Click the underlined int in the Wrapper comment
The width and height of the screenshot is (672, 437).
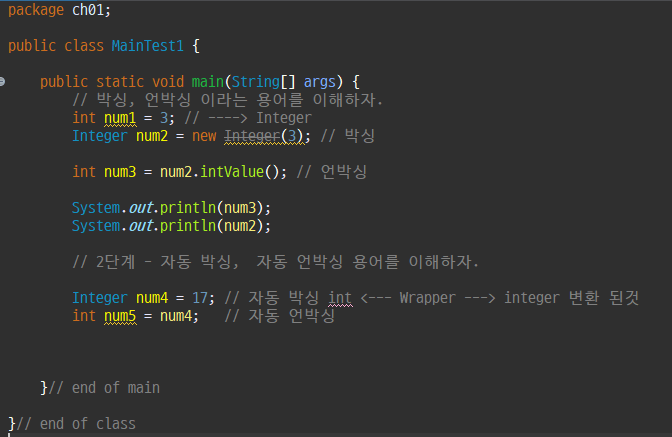click(340, 298)
